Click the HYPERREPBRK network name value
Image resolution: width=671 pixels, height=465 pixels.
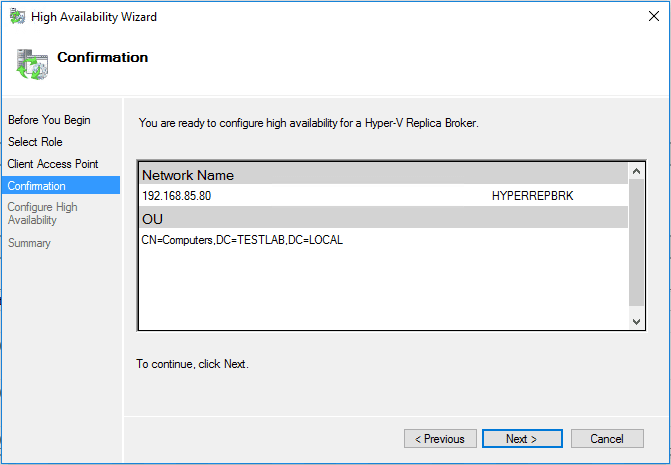tap(532, 196)
